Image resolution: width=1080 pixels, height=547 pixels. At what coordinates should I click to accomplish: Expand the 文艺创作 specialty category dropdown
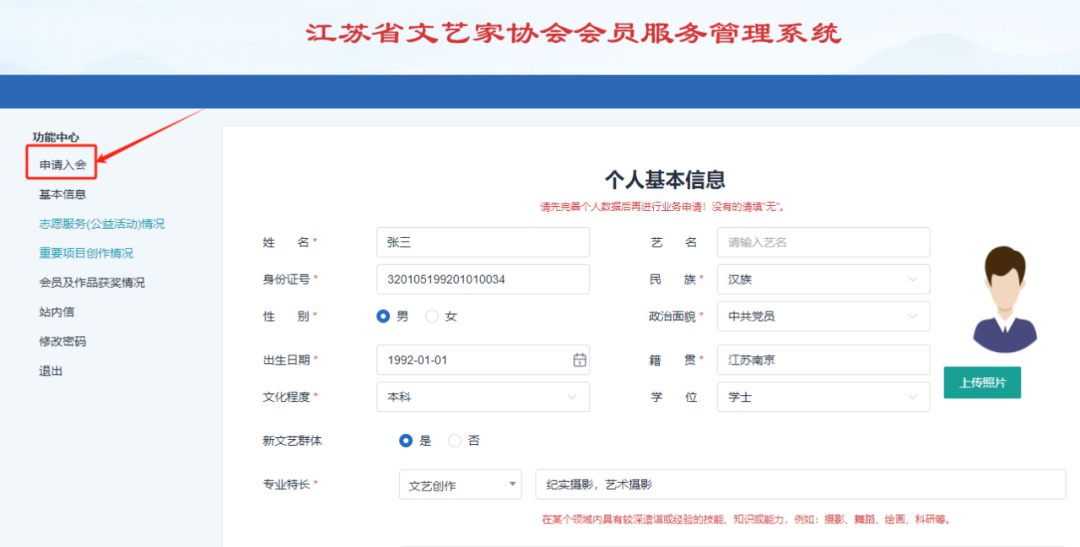460,485
